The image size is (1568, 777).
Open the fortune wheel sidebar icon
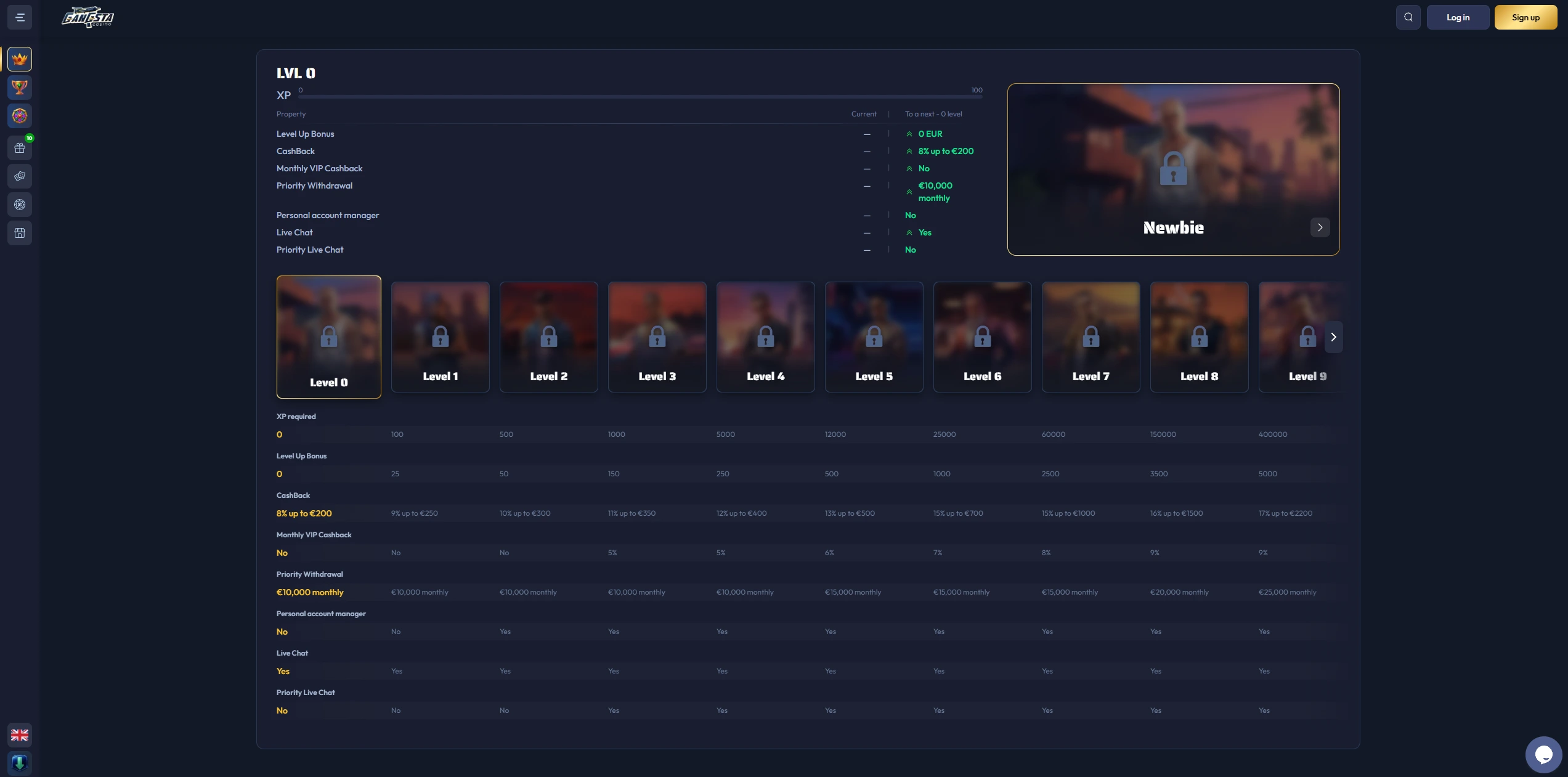pos(20,116)
